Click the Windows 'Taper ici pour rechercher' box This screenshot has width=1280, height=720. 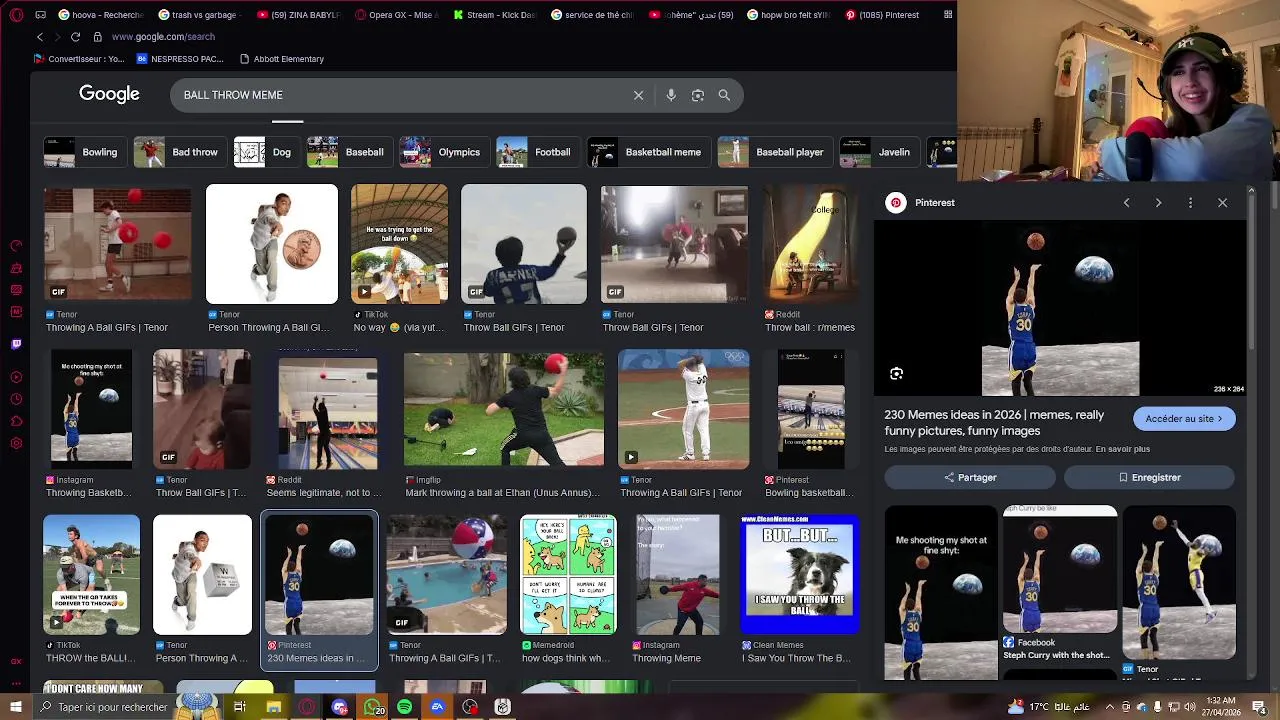[x=103, y=707]
